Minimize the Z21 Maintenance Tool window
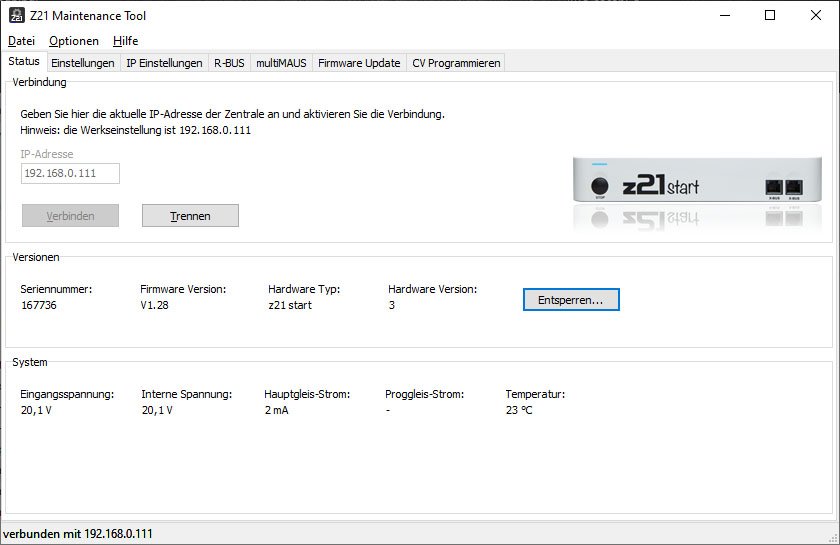Screen dimensions: 840x545 tap(725, 16)
